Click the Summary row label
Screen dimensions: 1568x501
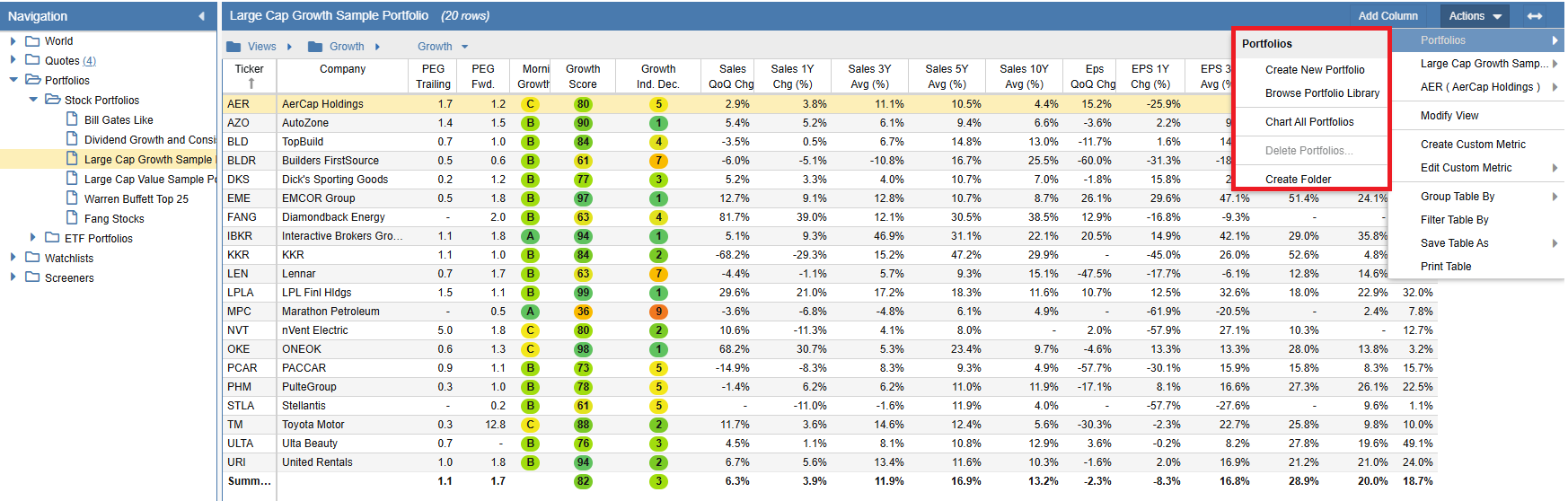tap(249, 481)
